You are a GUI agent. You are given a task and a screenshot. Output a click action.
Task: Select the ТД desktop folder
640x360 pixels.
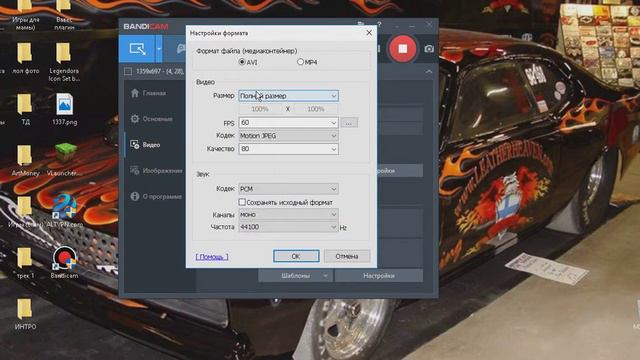click(25, 109)
